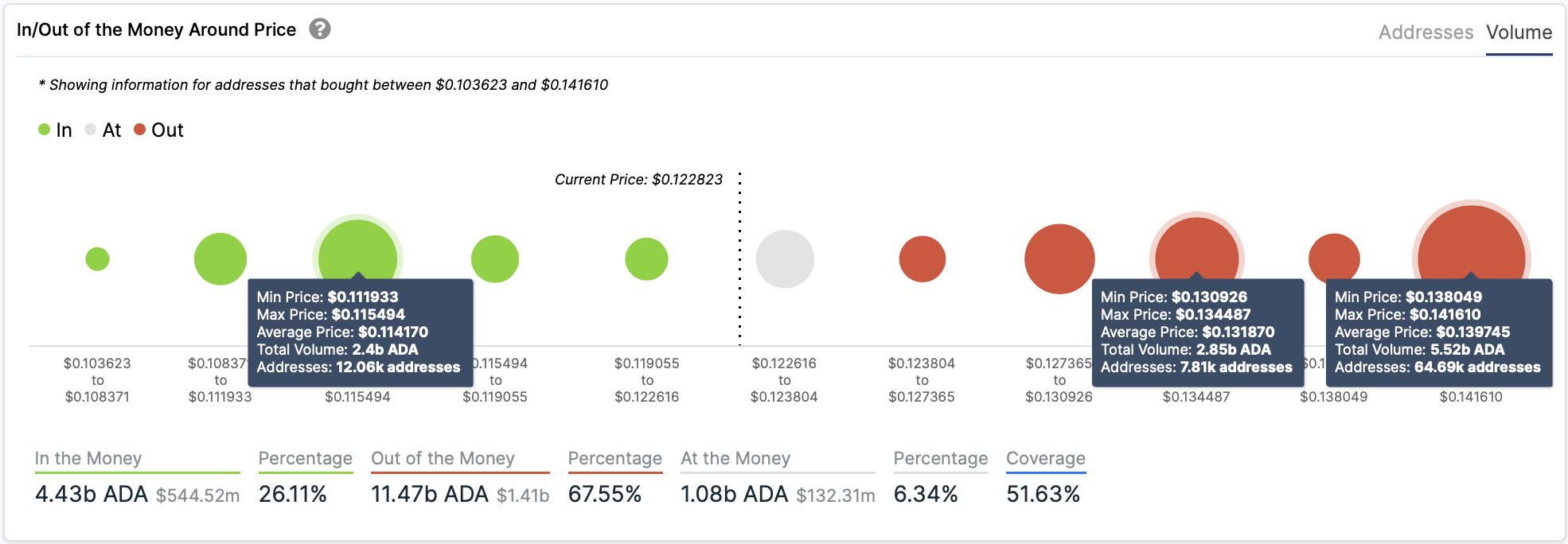This screenshot has width=1568, height=544.
Task: Click the green bubble for $0.108371 range
Action: click(x=220, y=259)
